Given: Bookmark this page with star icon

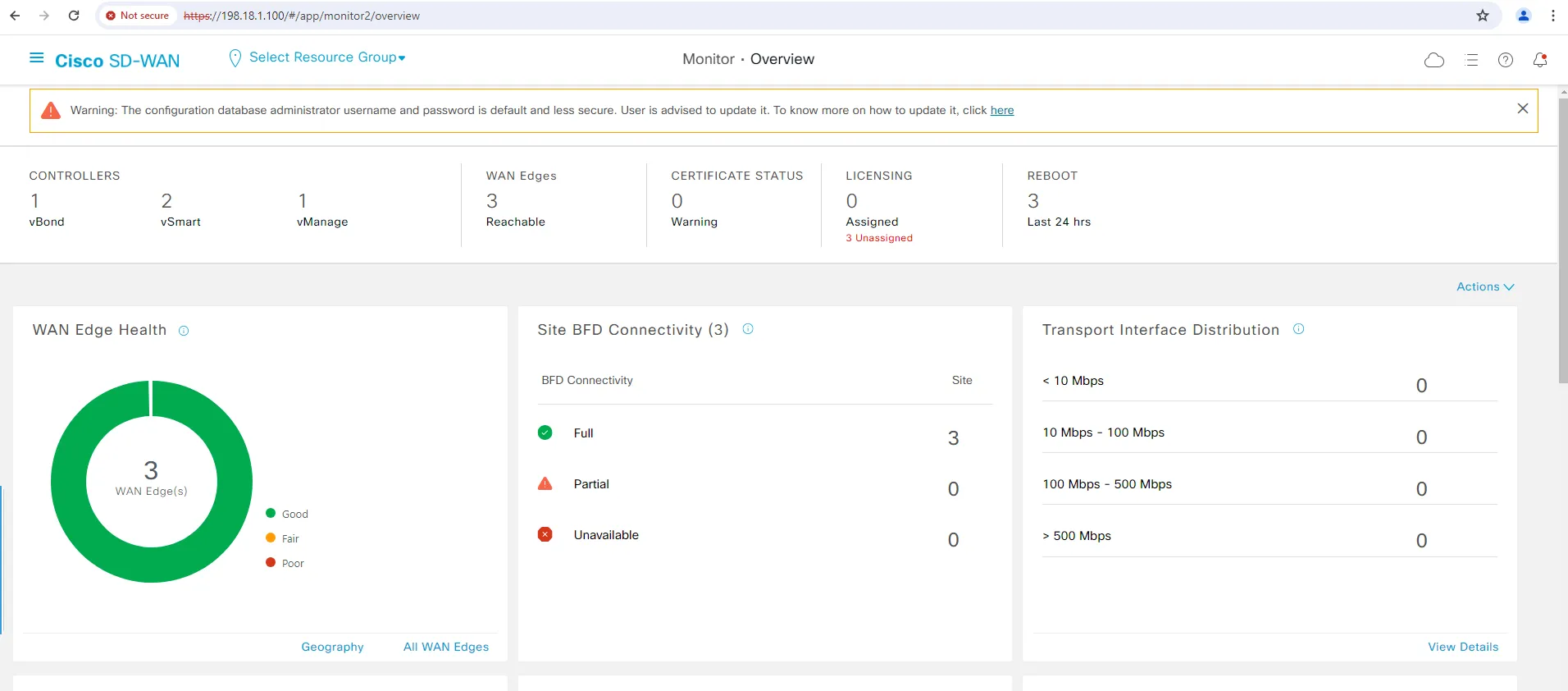Looking at the screenshot, I should [x=1482, y=16].
